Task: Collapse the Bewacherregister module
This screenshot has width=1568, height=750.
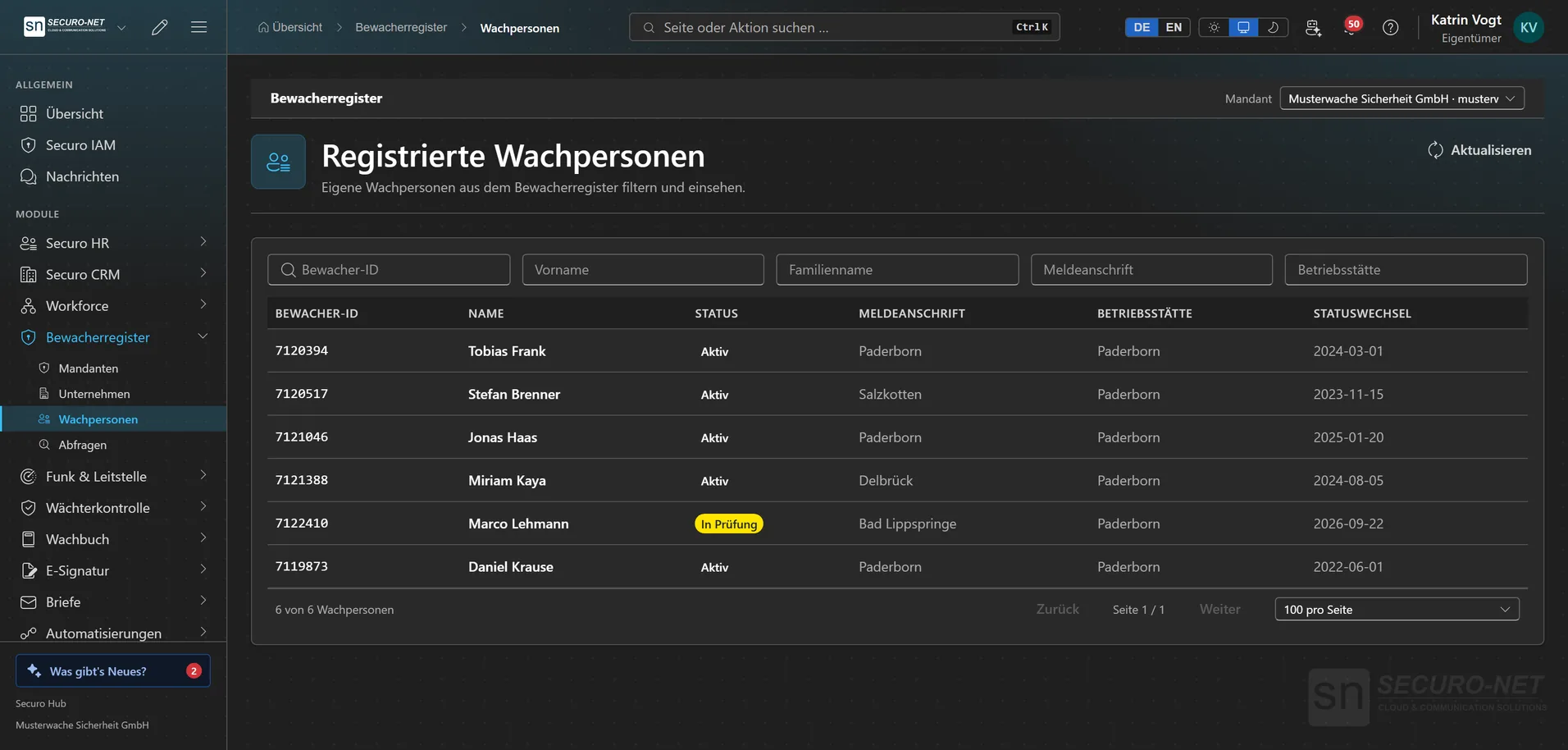Action: (x=113, y=337)
